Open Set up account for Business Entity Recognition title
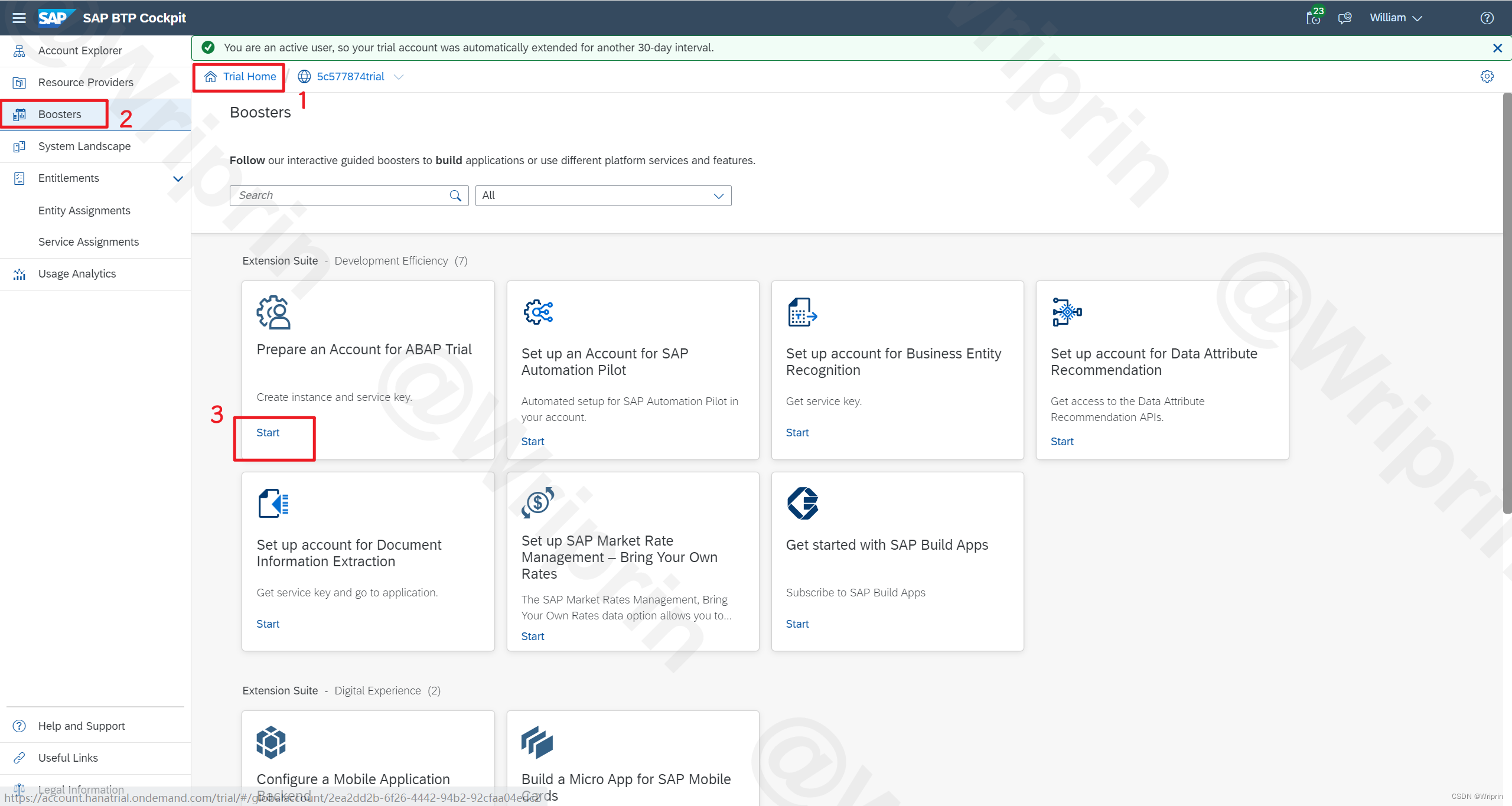Screen dimensions: 1512x806 click(x=894, y=362)
